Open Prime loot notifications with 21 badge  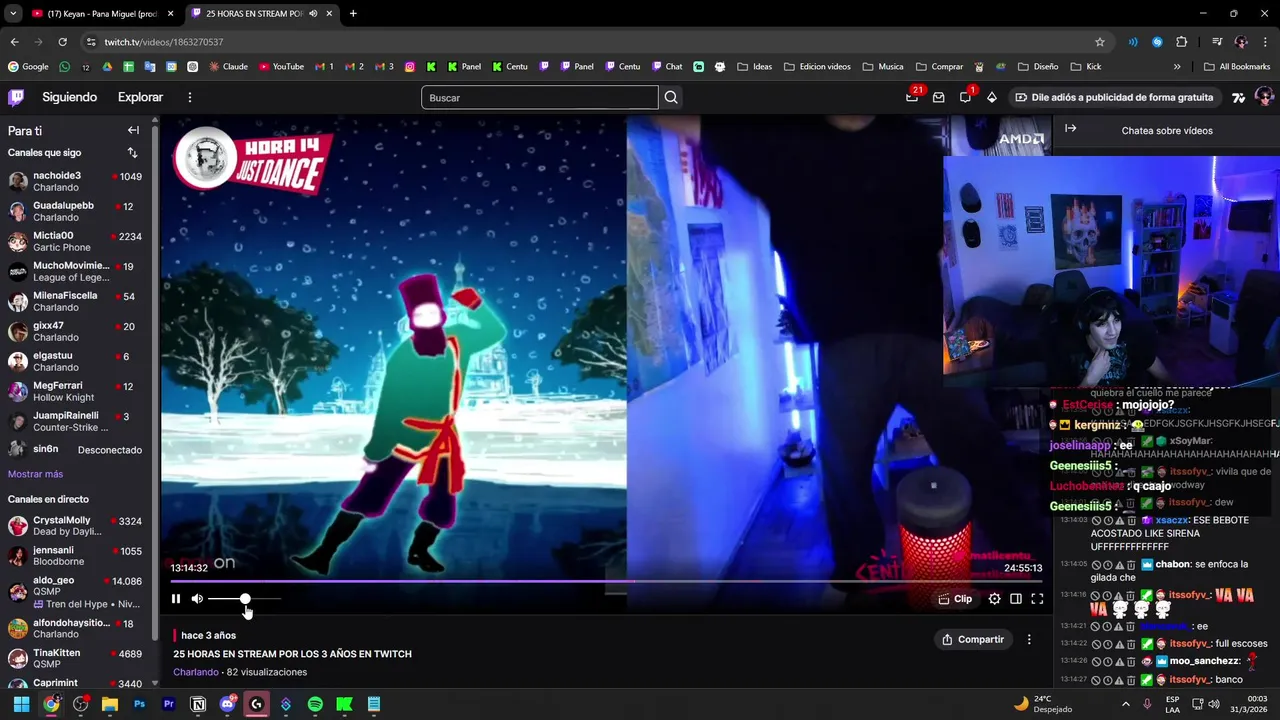tap(912, 97)
